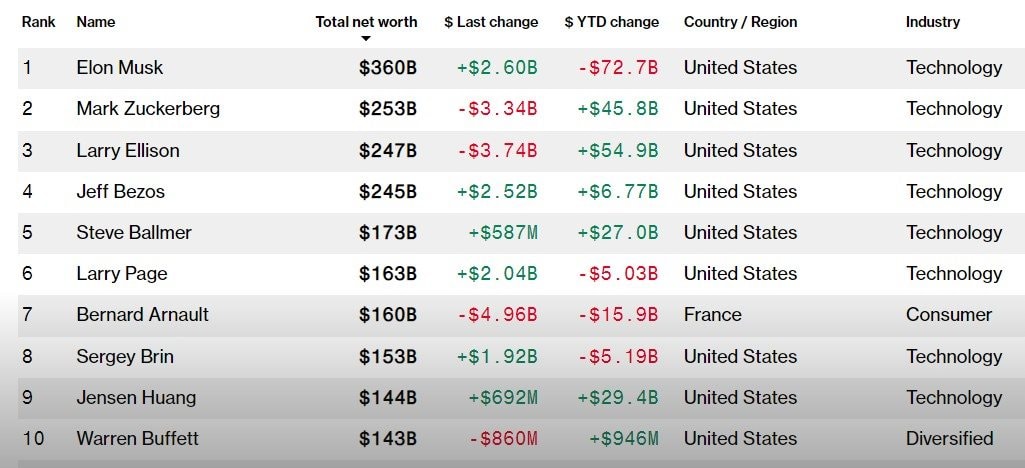
Task: Click the Name column header
Action: tap(95, 21)
